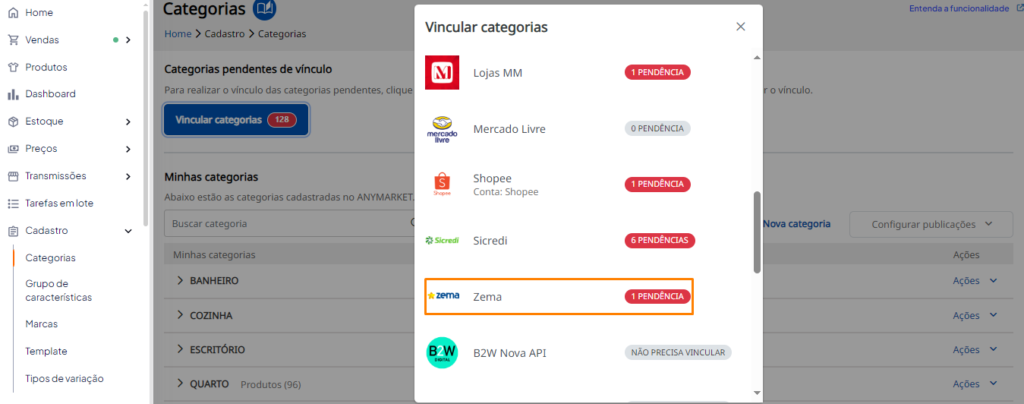Click the Zema logo

pos(443,296)
